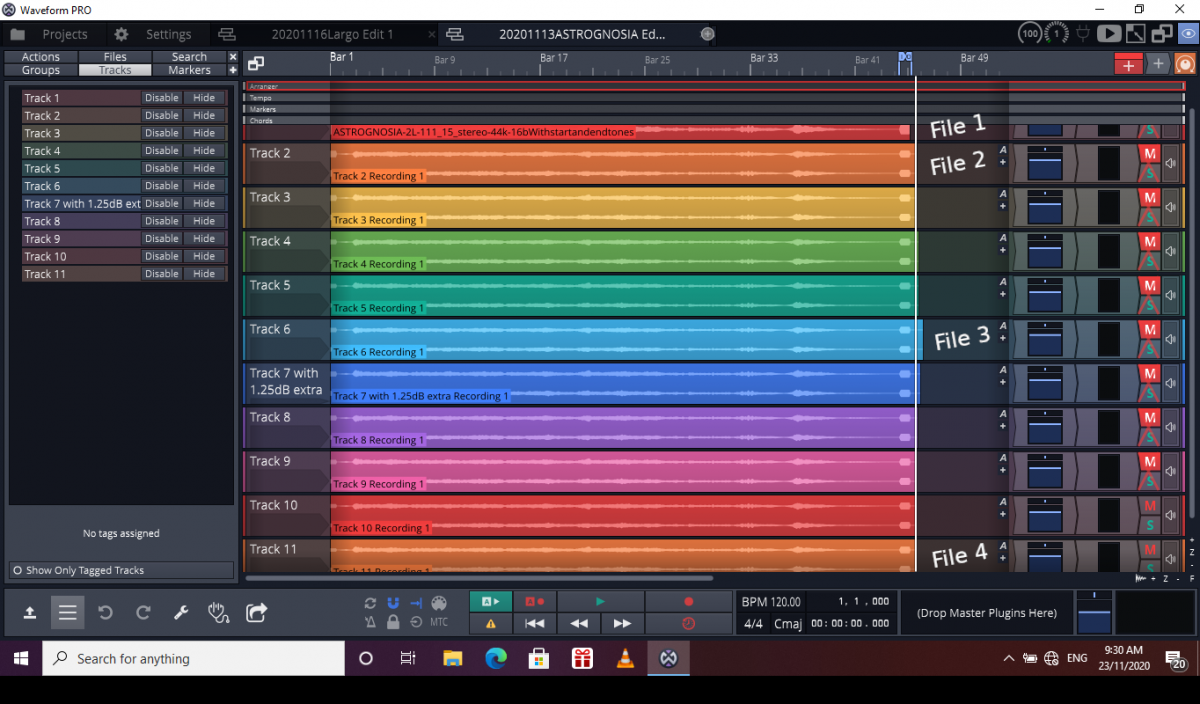This screenshot has height=704, width=1200.
Task: Click Hide button for Track 9
Action: [204, 239]
